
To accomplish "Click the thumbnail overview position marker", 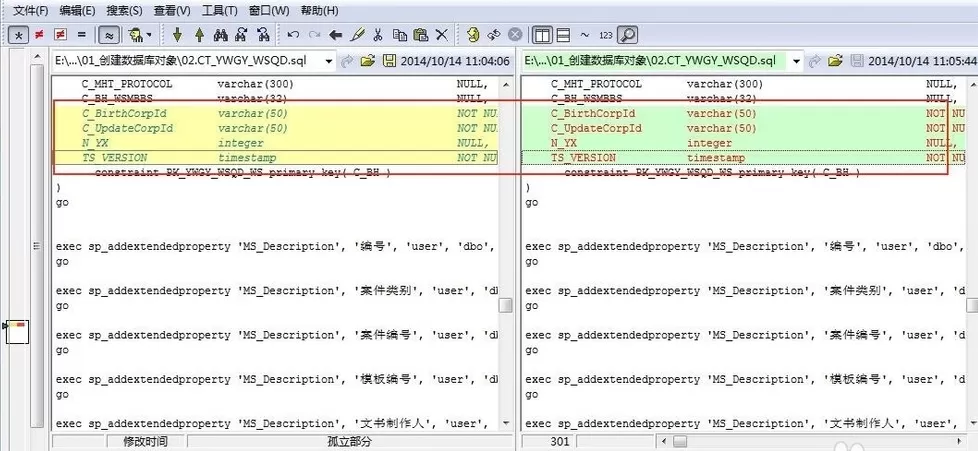I will 17,332.
